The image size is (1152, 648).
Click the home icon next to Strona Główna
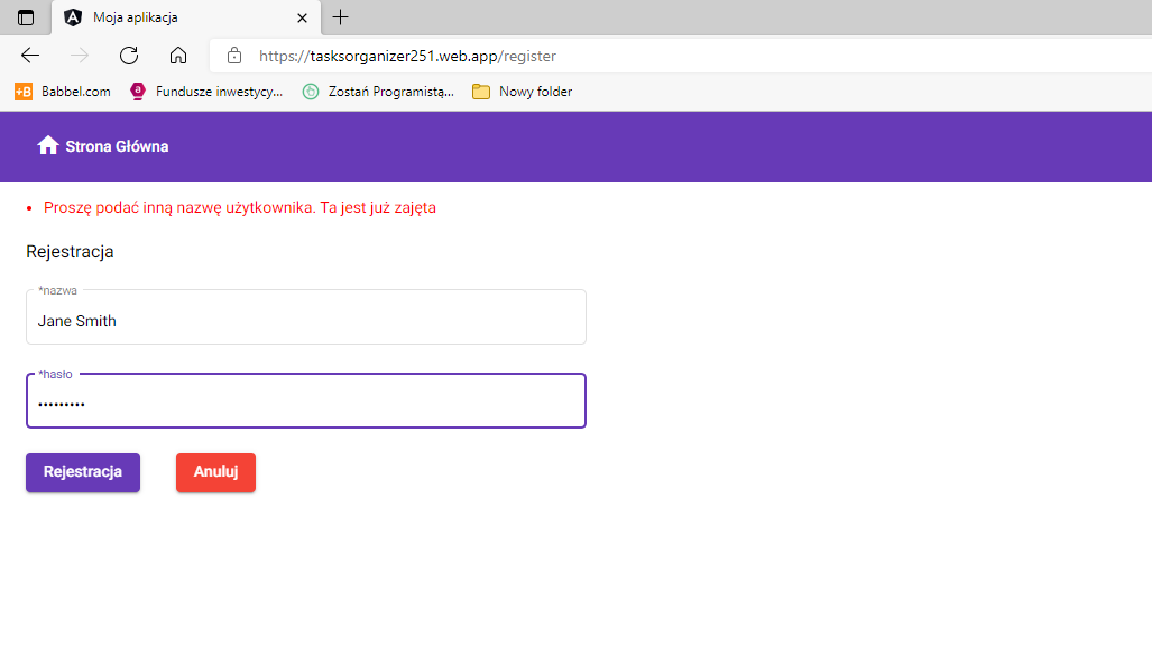coord(47,145)
